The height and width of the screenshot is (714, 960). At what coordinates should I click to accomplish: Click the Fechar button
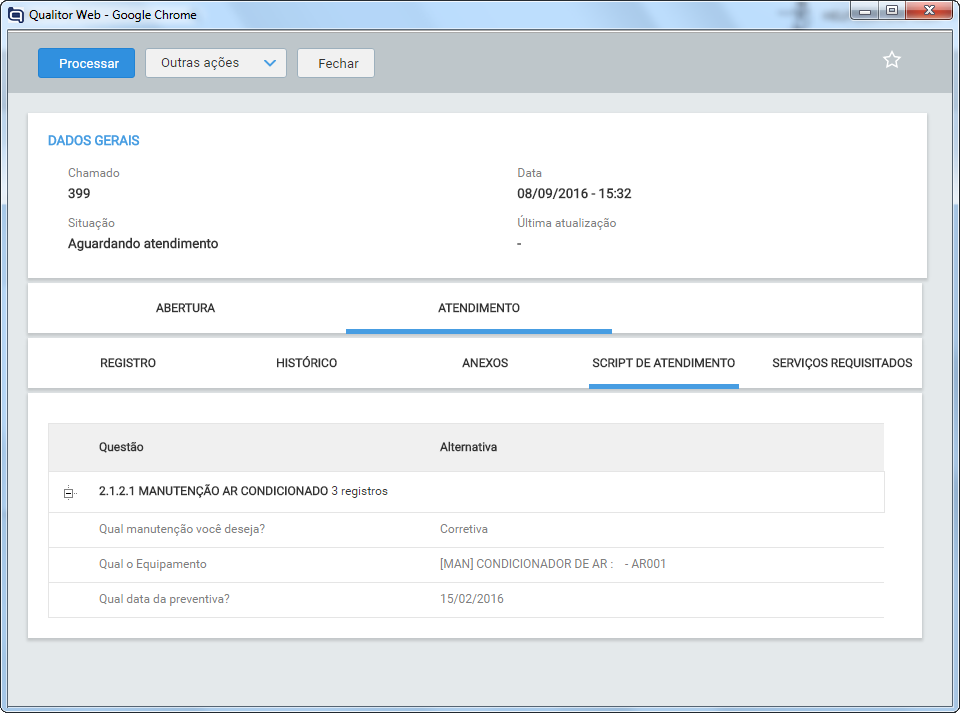337,63
